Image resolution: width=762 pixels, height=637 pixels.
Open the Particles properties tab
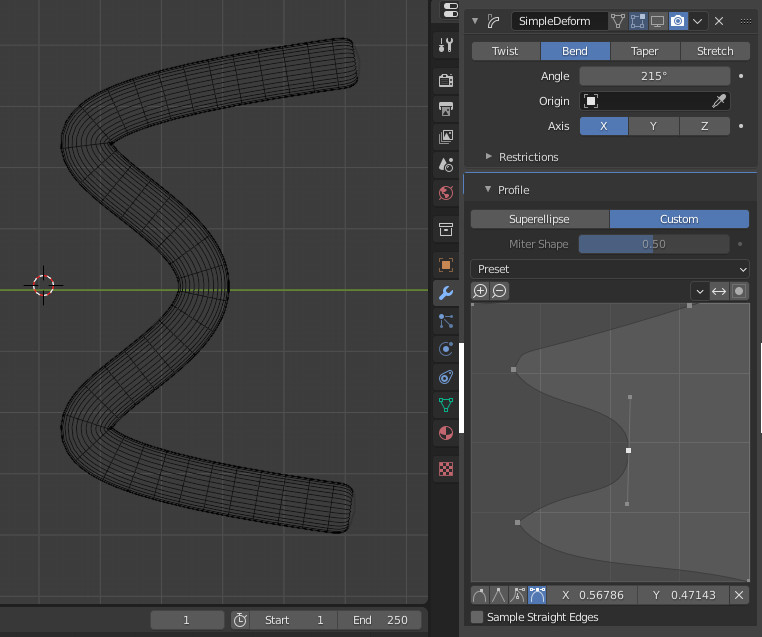point(446,321)
